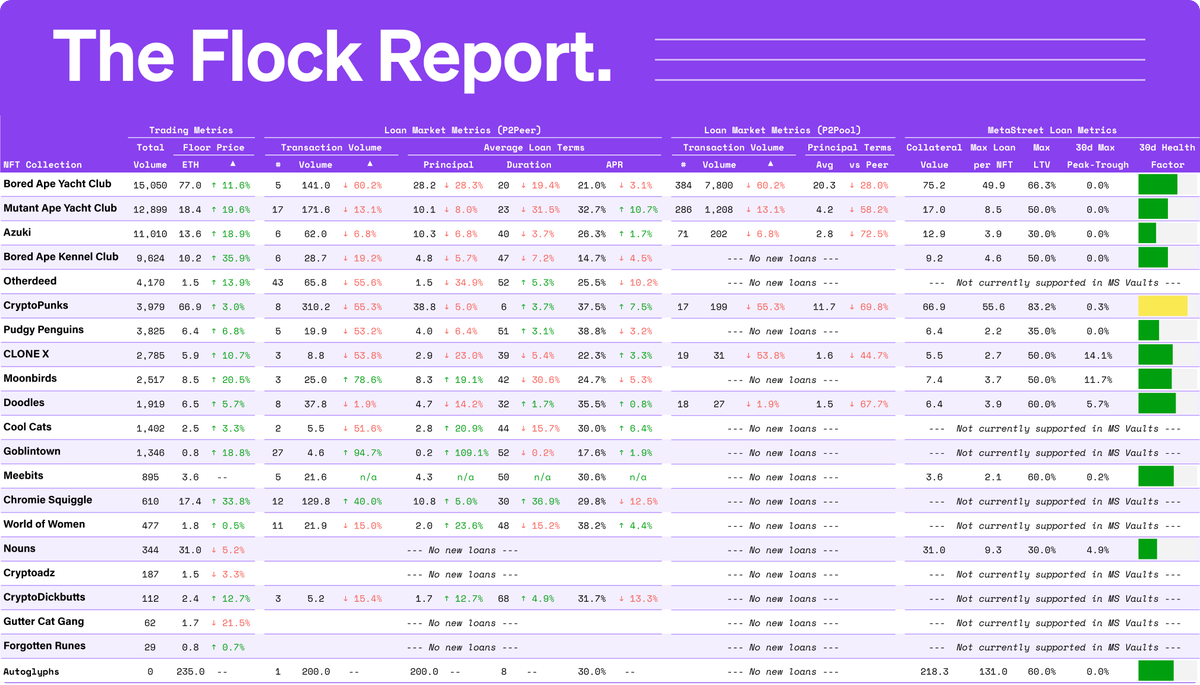Screen dimensions: 1200x685
Task: Select the "Trading Metrics" section header
Action: coord(191,130)
